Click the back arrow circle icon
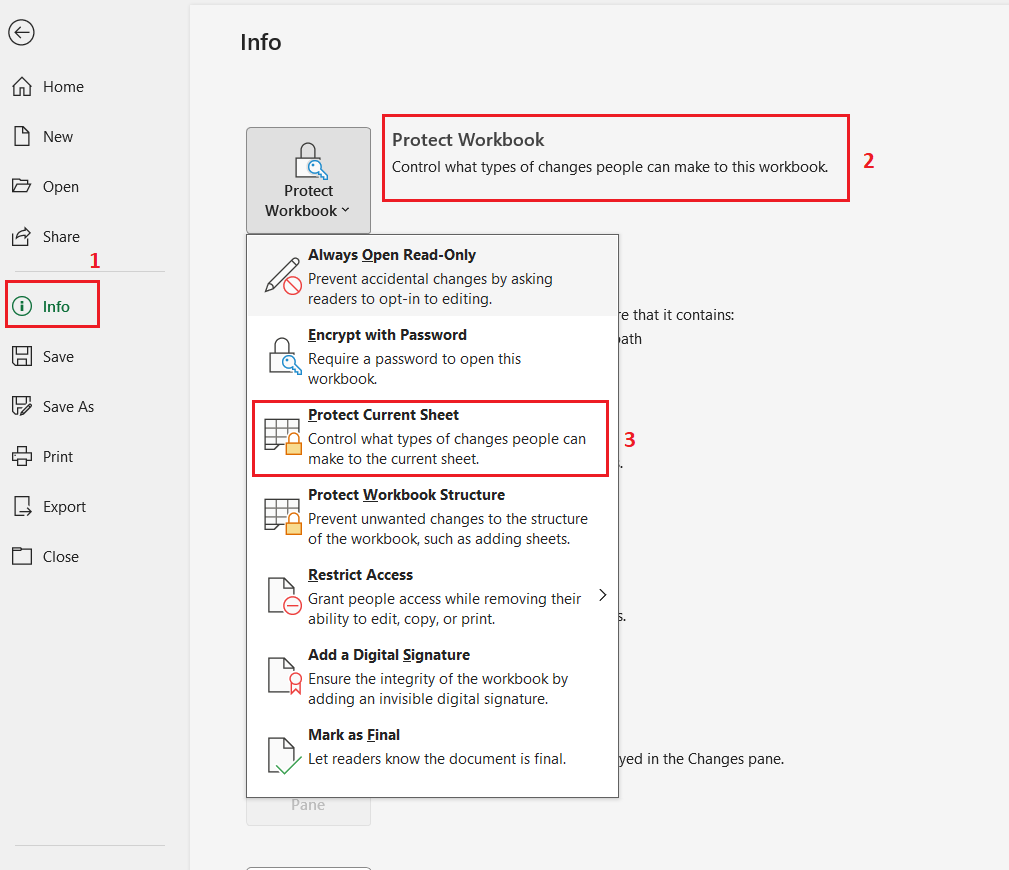1009x870 pixels. [21, 33]
